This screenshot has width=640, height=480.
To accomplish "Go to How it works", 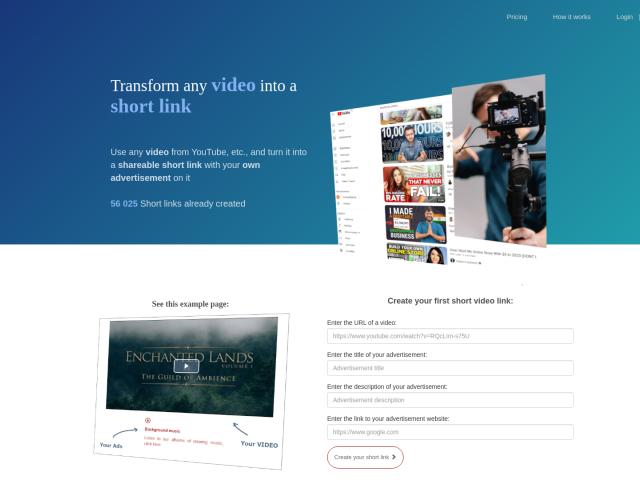I will [572, 17].
